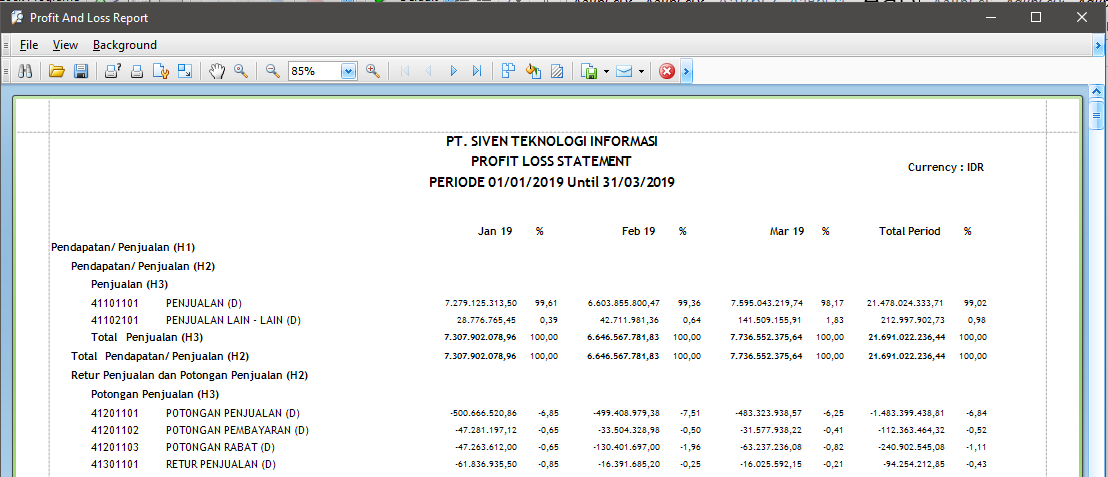Click the toolbar drag handle grip

(x=6, y=71)
